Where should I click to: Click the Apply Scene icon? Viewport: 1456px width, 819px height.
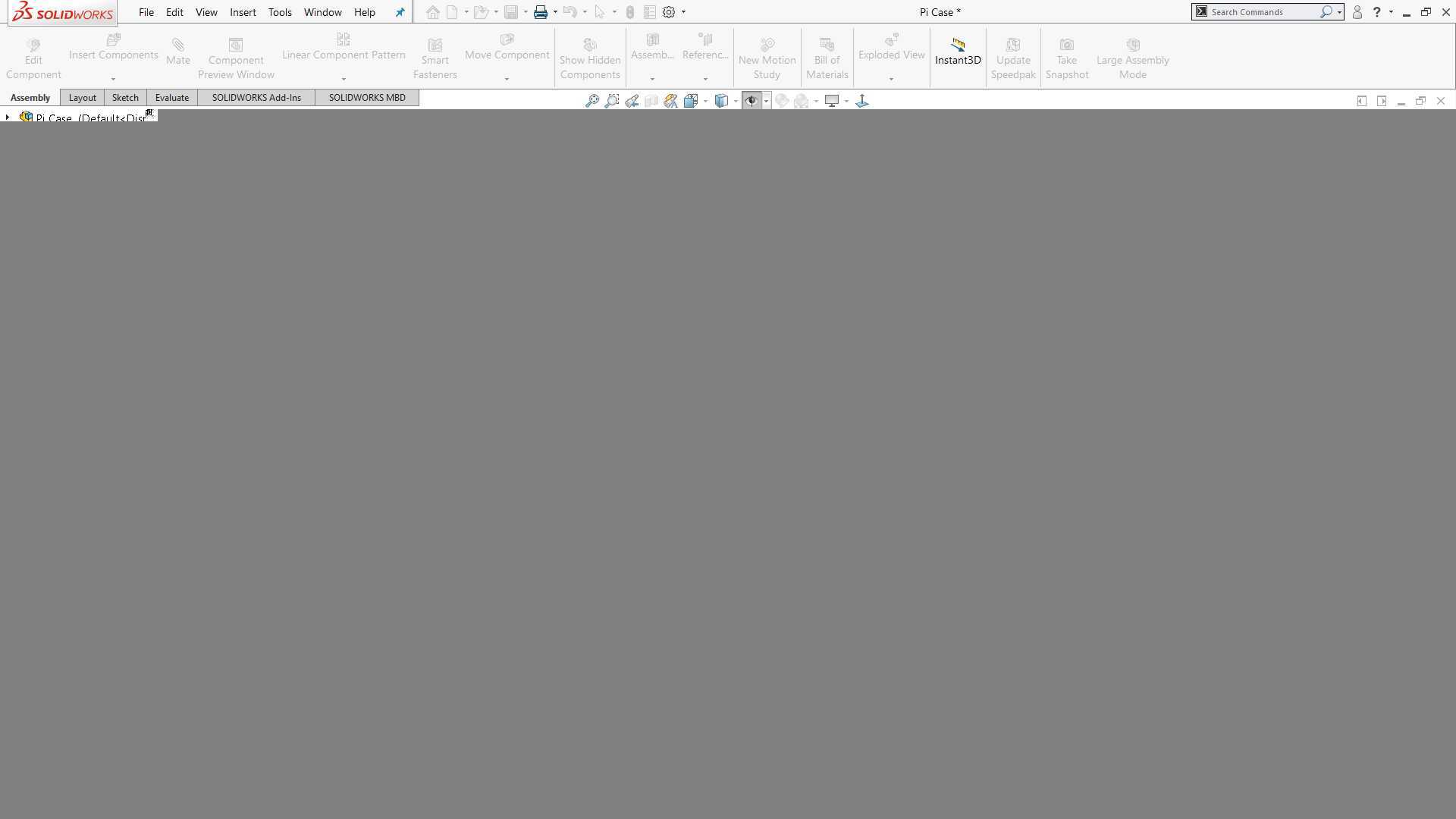click(x=802, y=101)
